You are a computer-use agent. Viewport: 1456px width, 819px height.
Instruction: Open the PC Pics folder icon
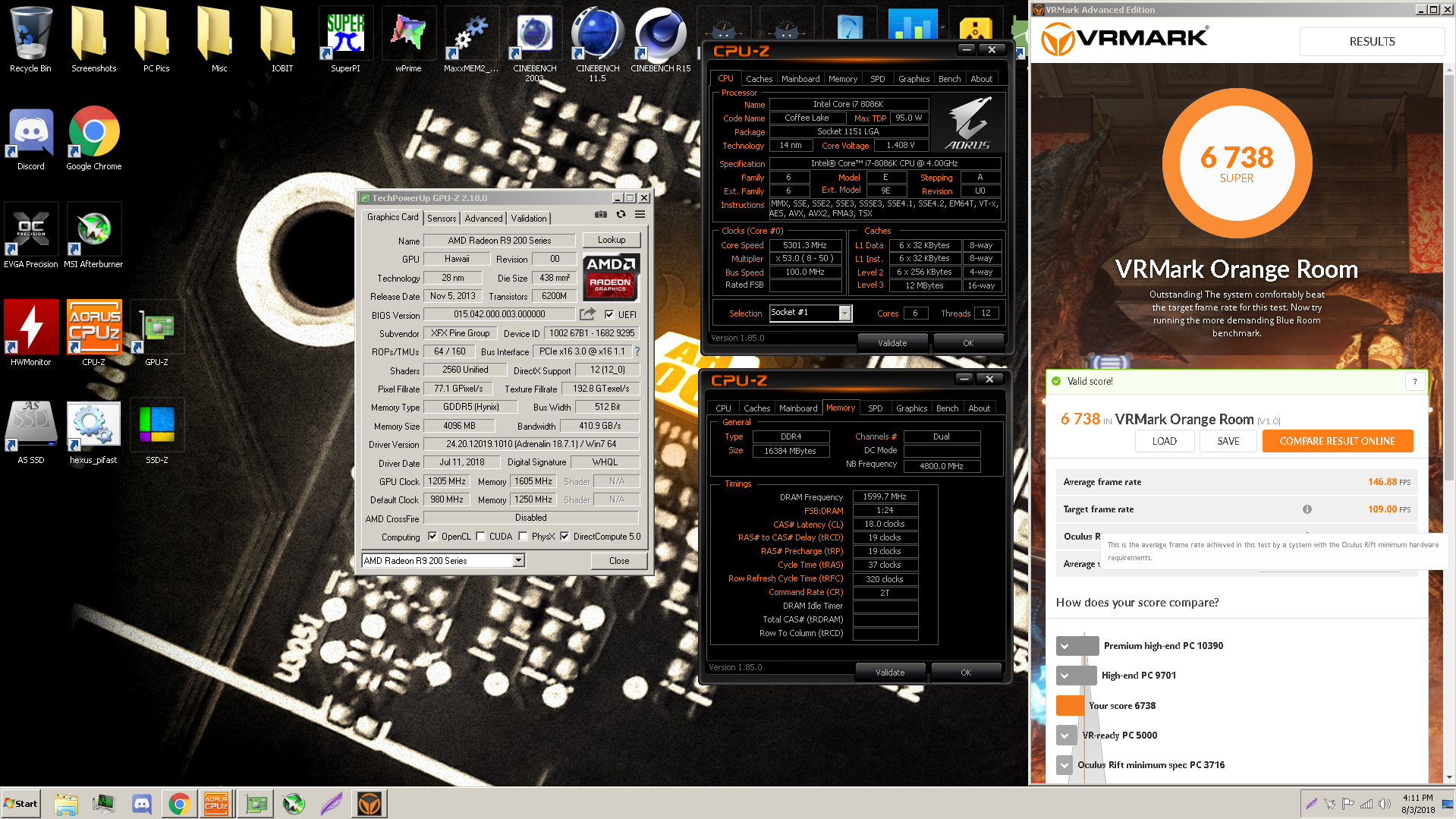coord(156,39)
